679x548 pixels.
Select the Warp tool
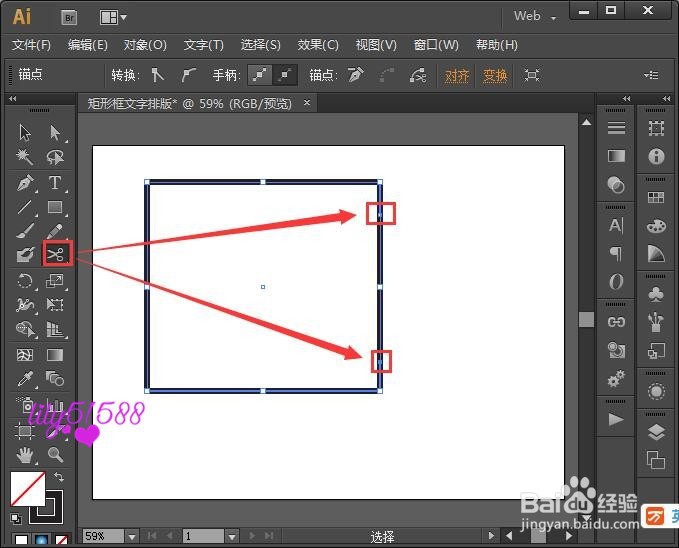click(x=25, y=305)
